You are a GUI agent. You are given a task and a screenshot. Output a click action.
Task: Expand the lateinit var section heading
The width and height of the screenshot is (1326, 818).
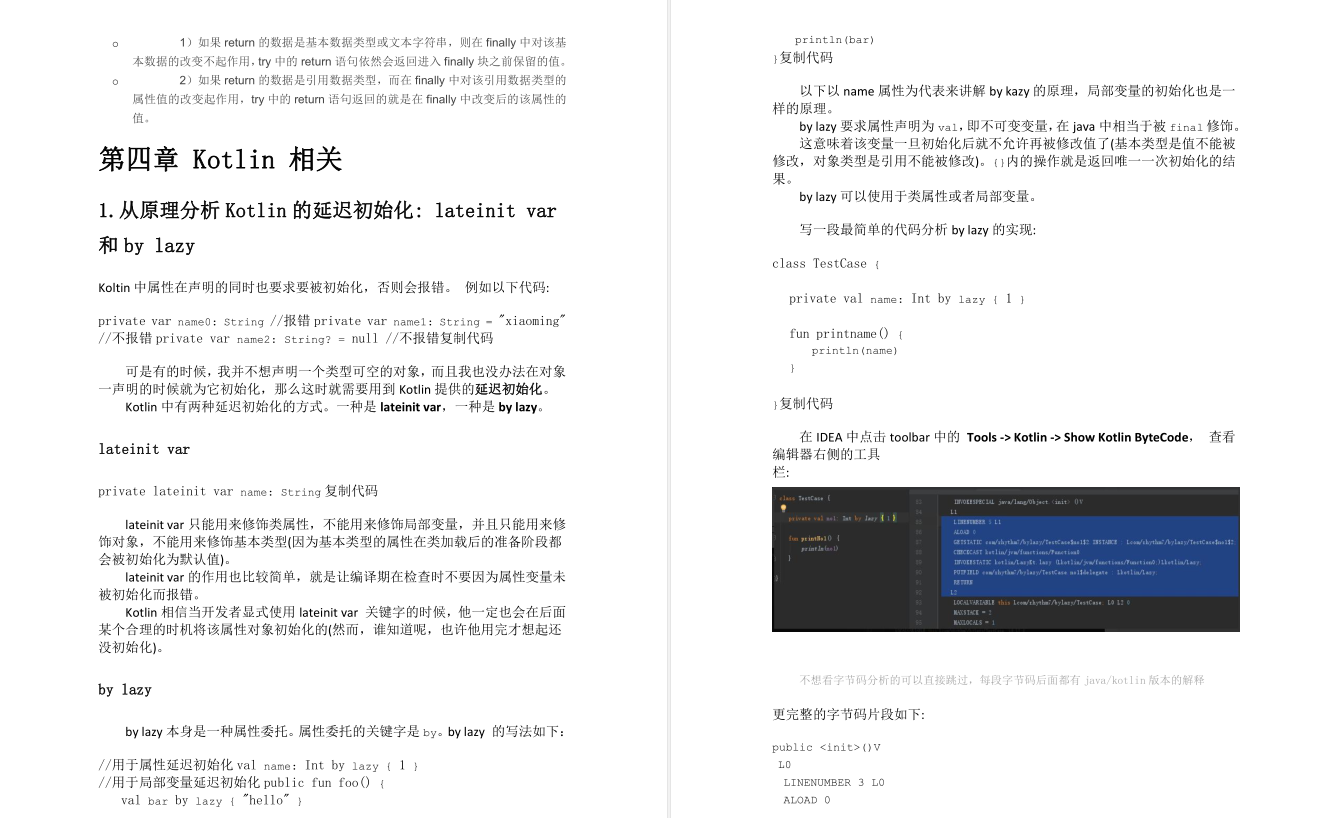[x=143, y=449]
